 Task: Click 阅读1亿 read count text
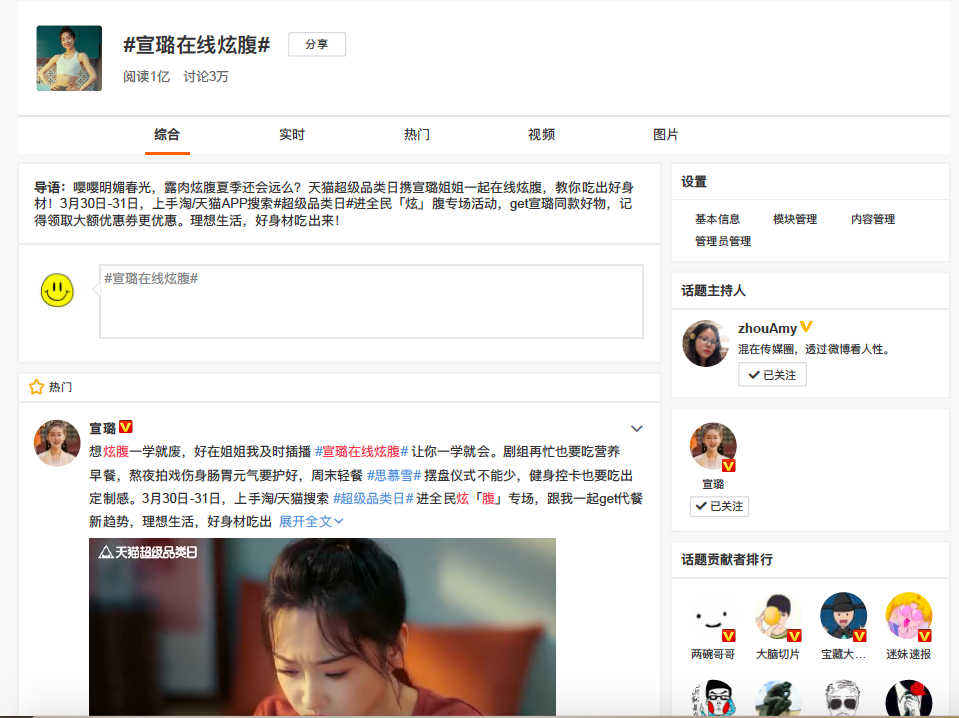click(x=146, y=76)
